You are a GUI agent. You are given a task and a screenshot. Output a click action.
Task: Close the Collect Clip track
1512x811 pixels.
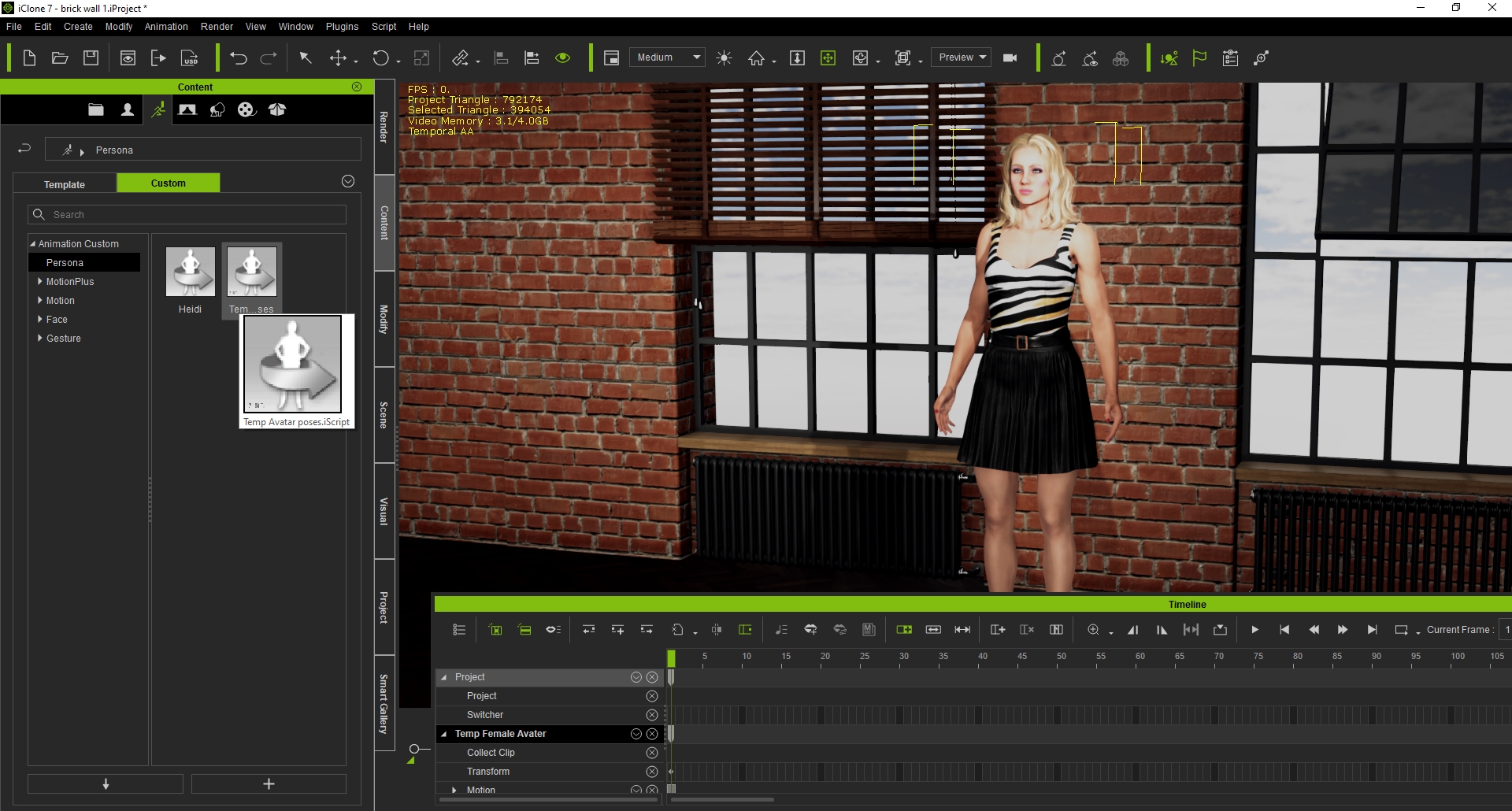(x=652, y=753)
